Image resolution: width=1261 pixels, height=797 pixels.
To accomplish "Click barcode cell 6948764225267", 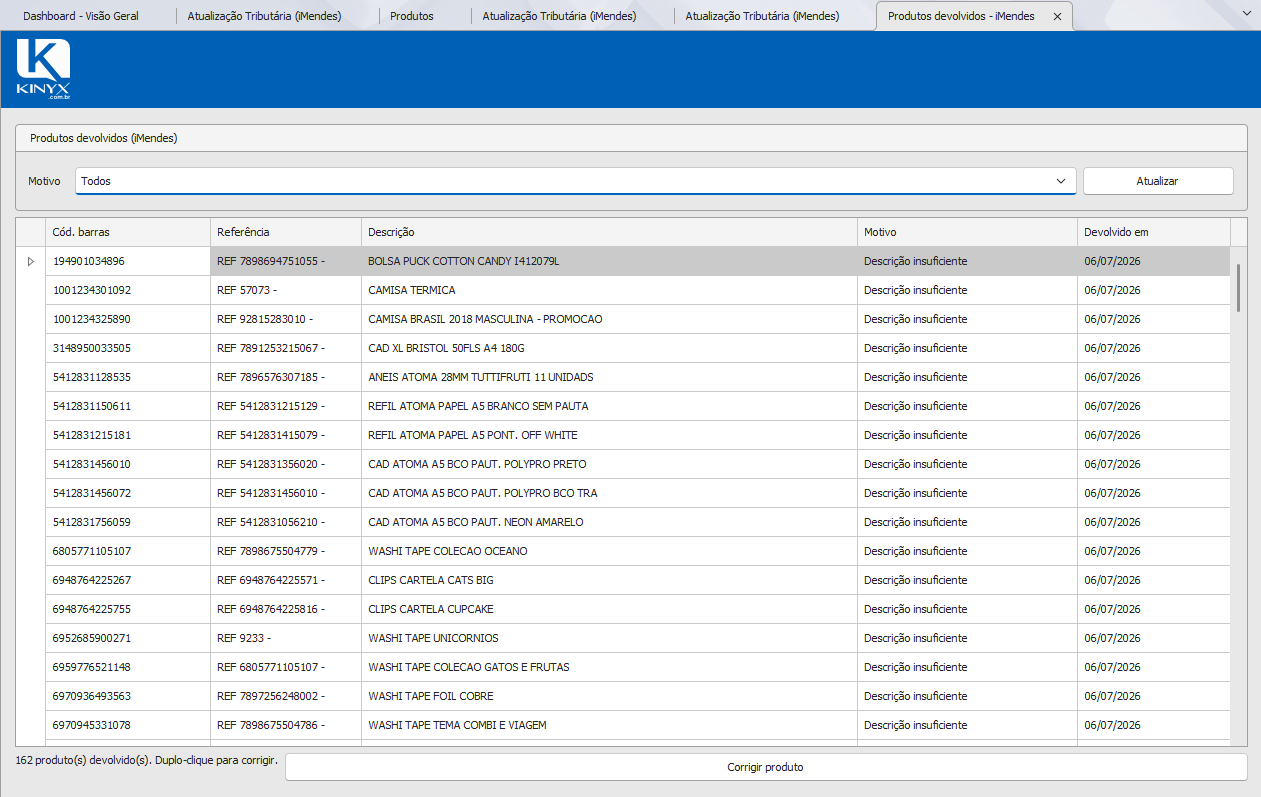I will click(128, 580).
